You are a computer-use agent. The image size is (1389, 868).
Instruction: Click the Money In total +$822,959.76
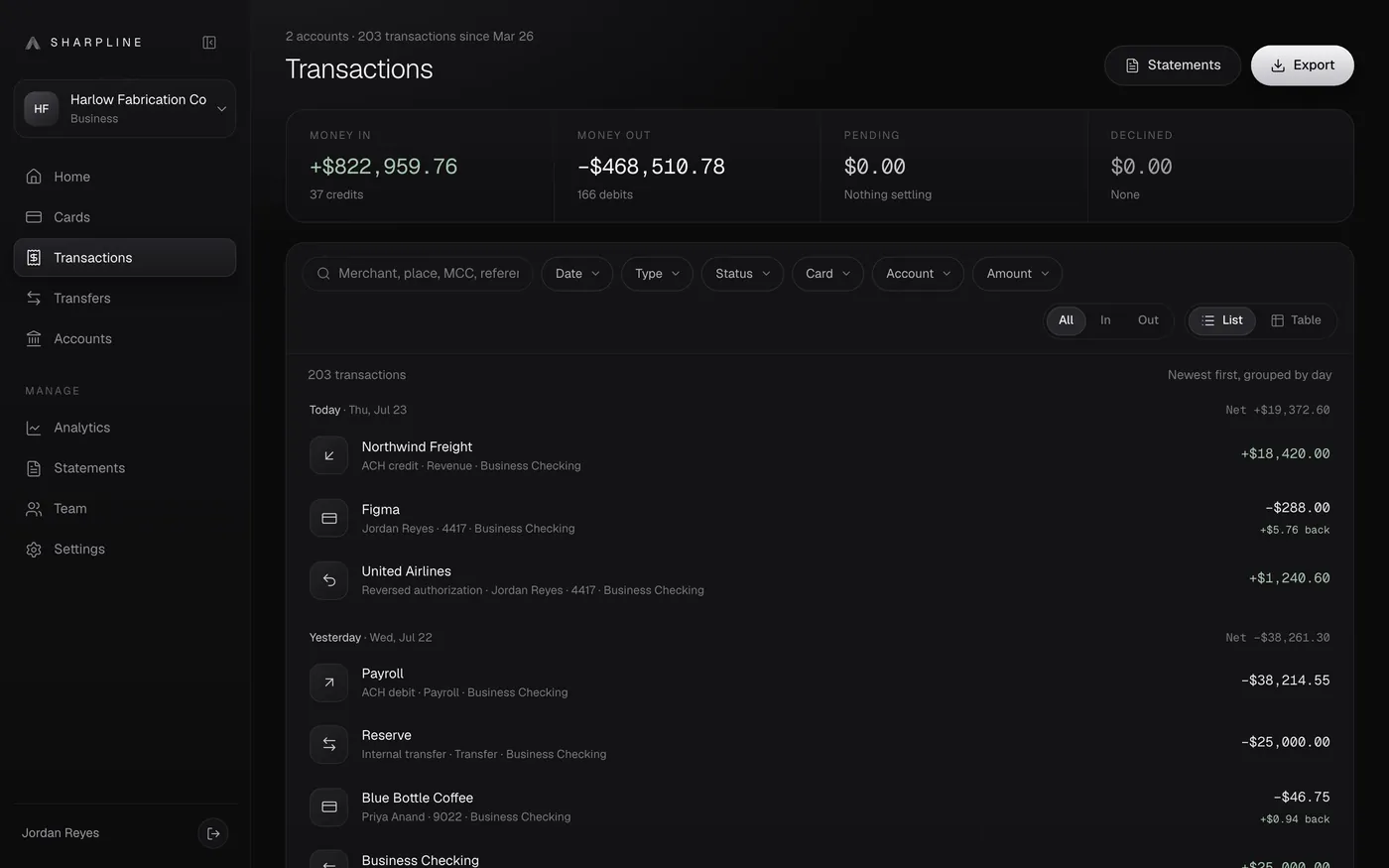click(x=383, y=167)
